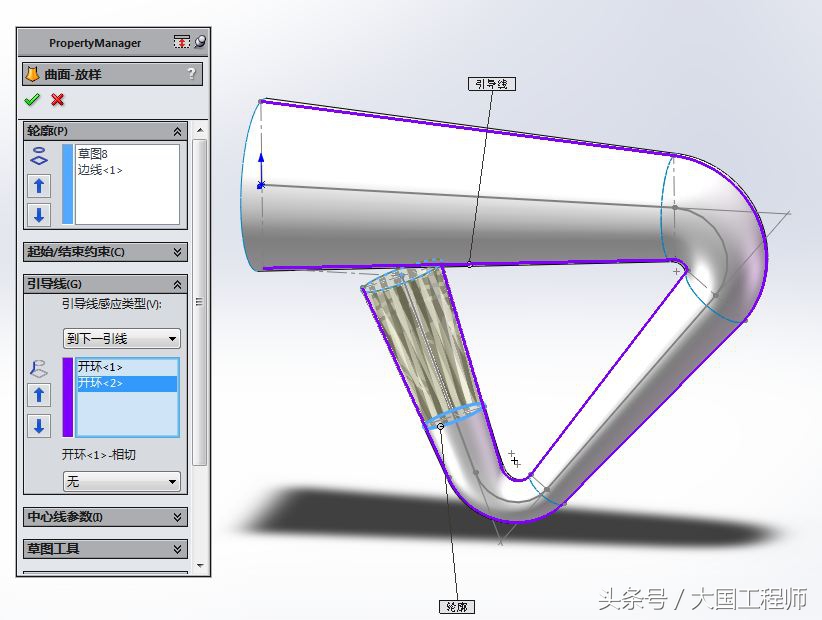Click the move-up arrow under the profile list

38,185
